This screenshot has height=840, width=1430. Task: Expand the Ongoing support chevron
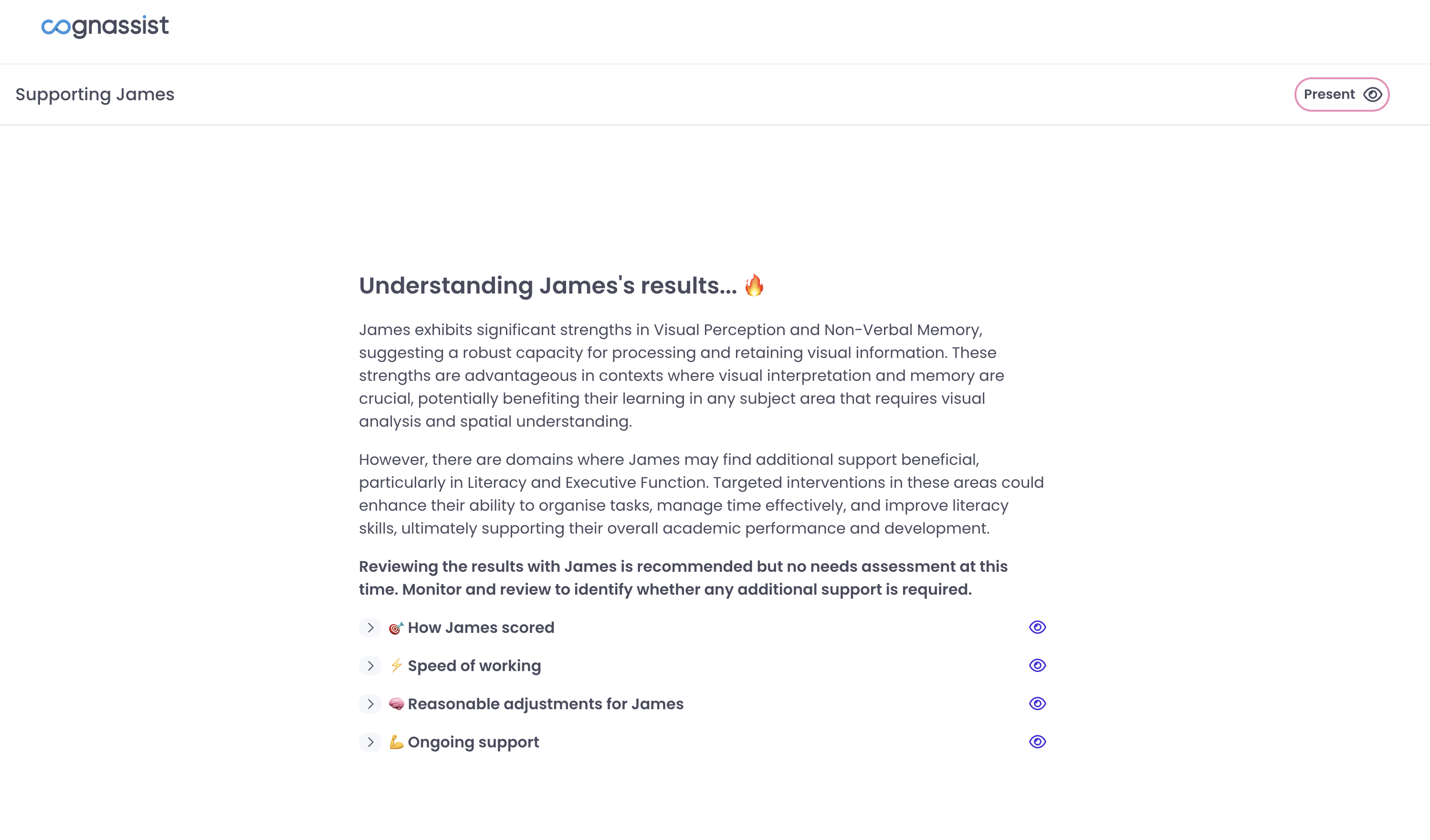pyautogui.click(x=370, y=742)
